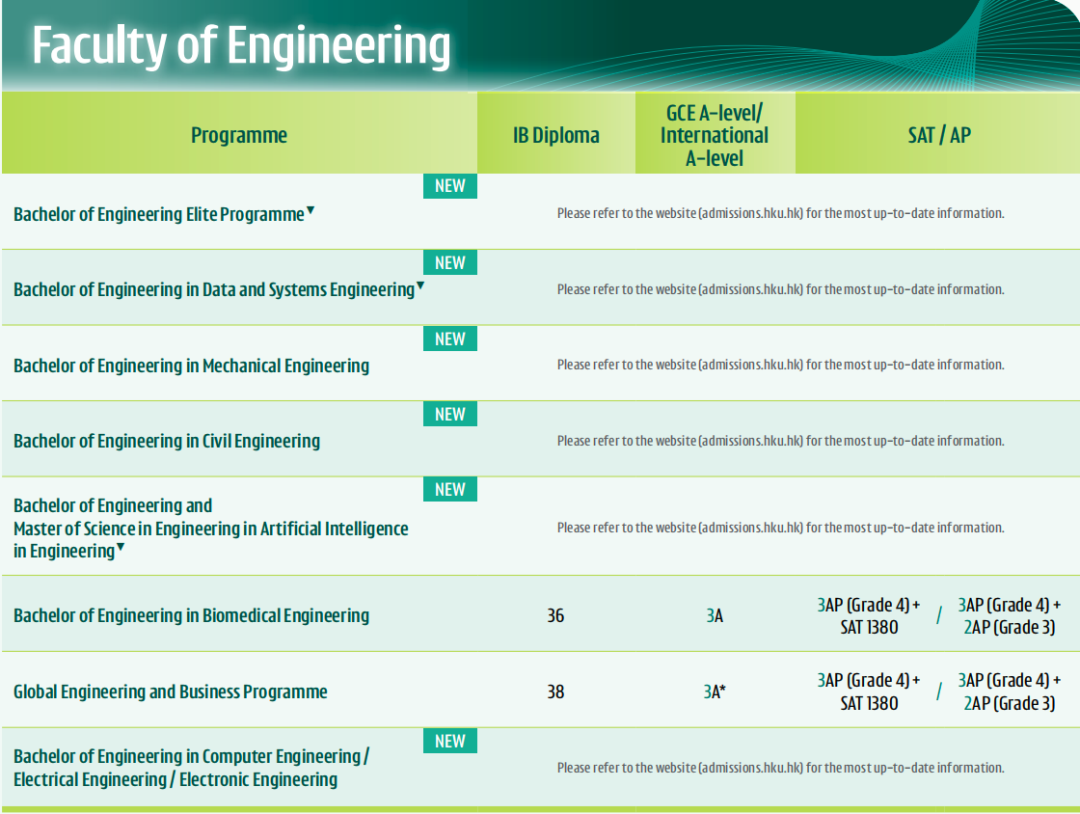Viewport: 1080px width, 814px height.
Task: Click website note in Artificial Intelligence row
Action: point(780,528)
